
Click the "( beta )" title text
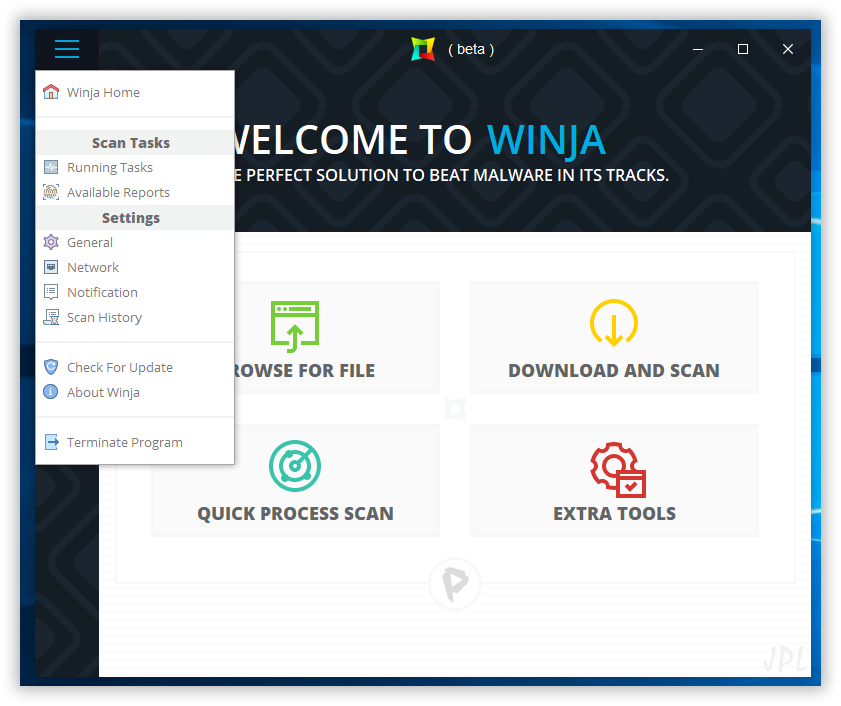click(471, 49)
